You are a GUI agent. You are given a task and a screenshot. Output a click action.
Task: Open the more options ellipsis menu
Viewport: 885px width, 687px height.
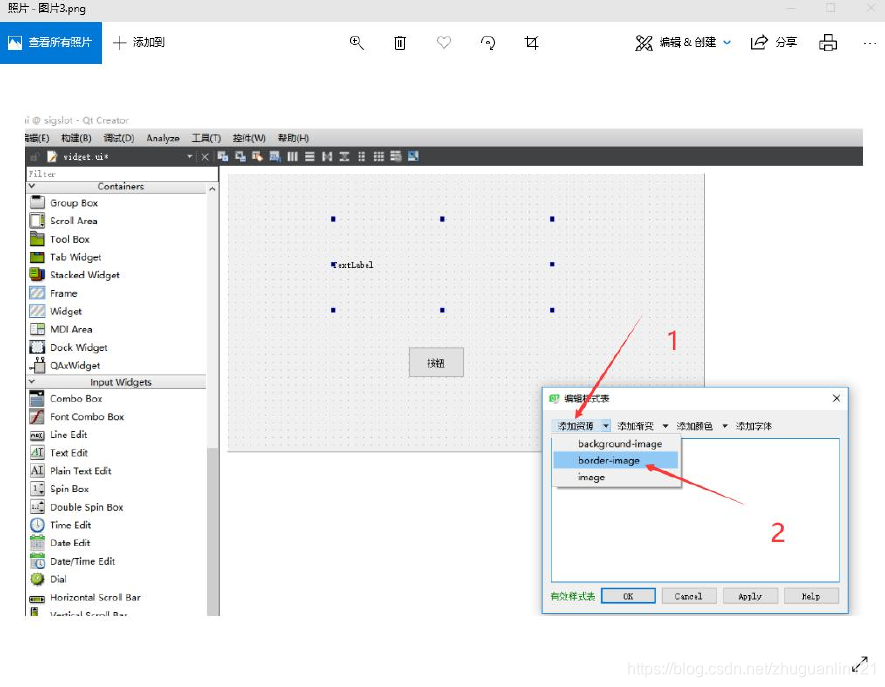pyautogui.click(x=870, y=43)
